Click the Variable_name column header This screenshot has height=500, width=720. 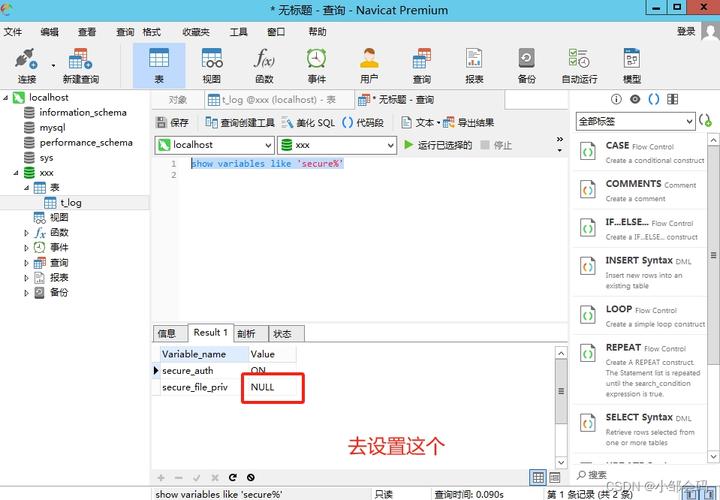coord(204,354)
